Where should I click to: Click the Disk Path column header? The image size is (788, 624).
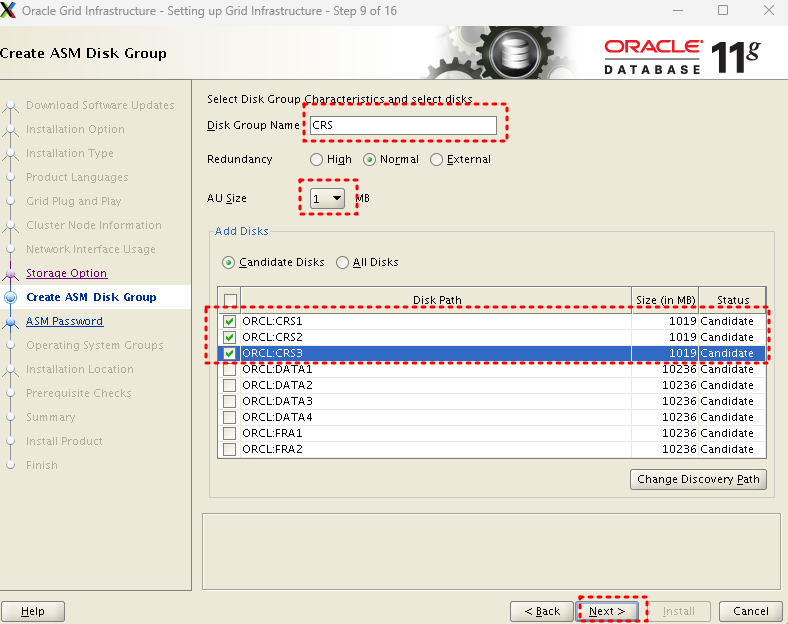pos(436,300)
